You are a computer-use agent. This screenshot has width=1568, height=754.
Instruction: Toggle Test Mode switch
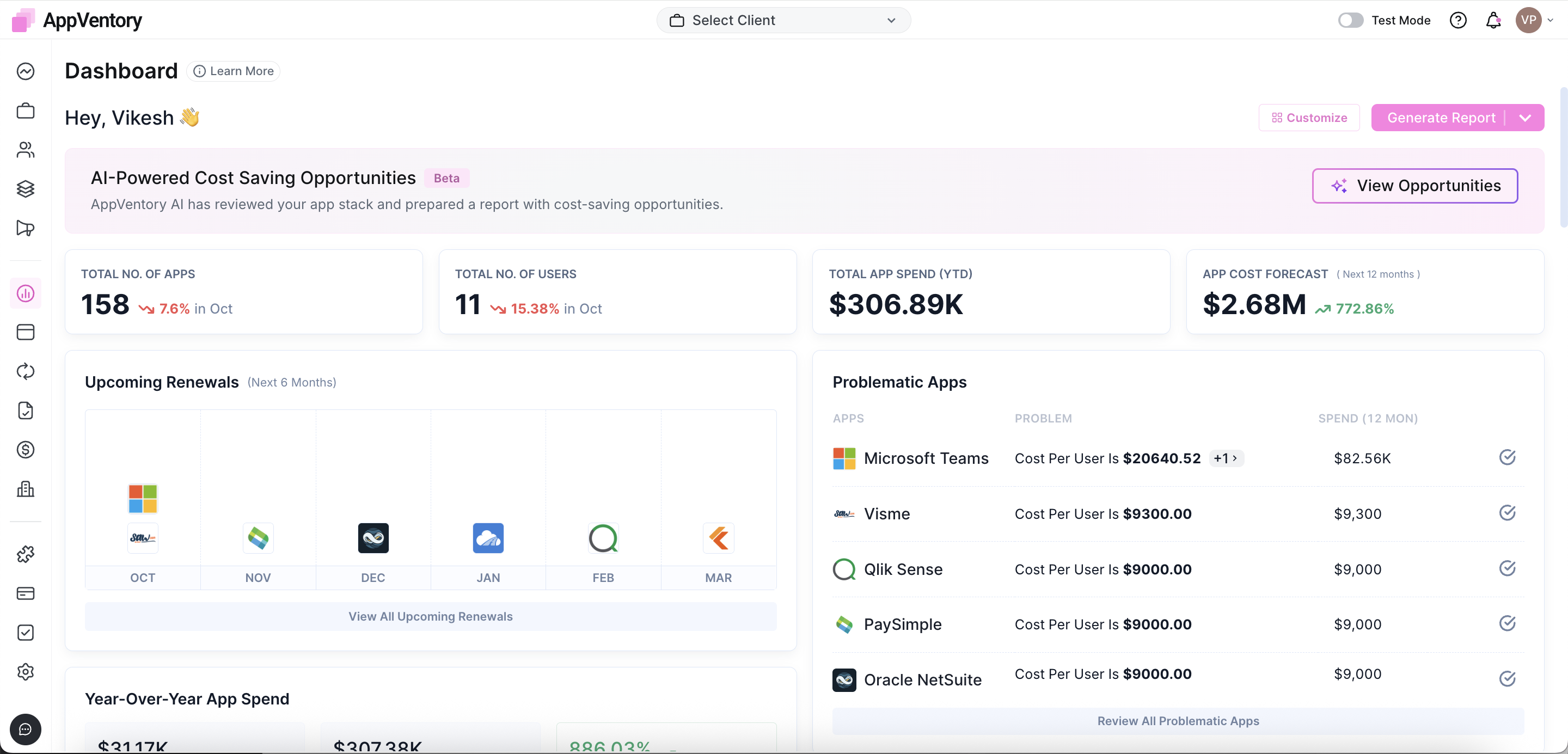click(1350, 21)
